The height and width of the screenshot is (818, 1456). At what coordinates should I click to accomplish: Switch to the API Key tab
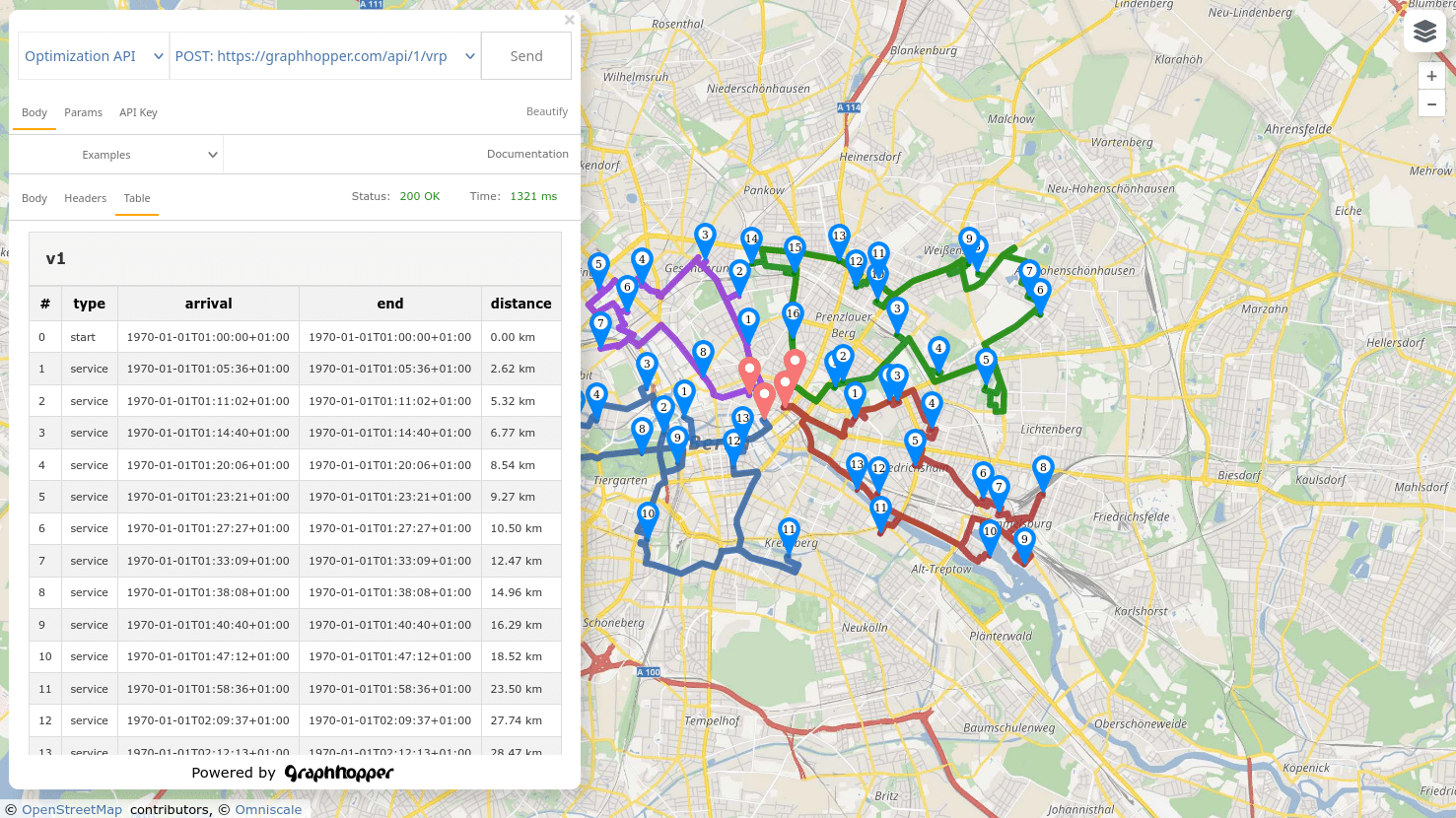click(x=138, y=112)
